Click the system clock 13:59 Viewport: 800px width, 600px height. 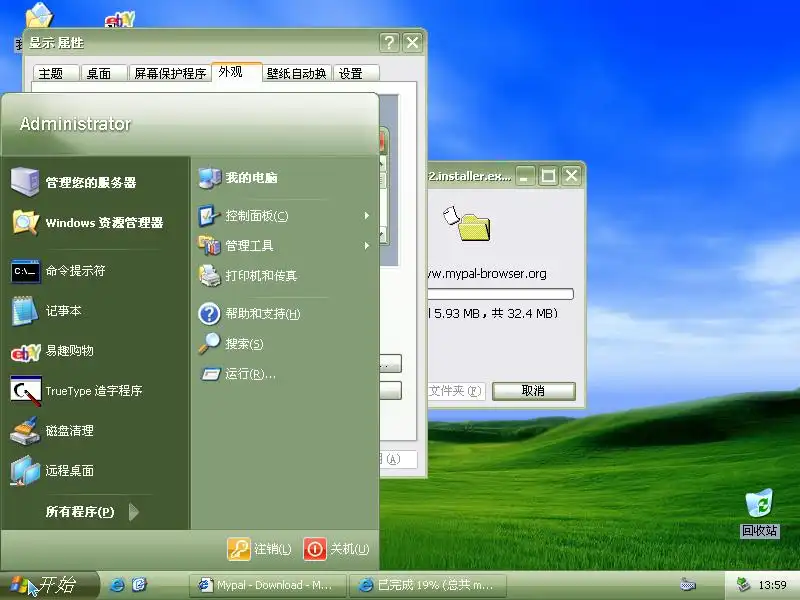pos(772,585)
